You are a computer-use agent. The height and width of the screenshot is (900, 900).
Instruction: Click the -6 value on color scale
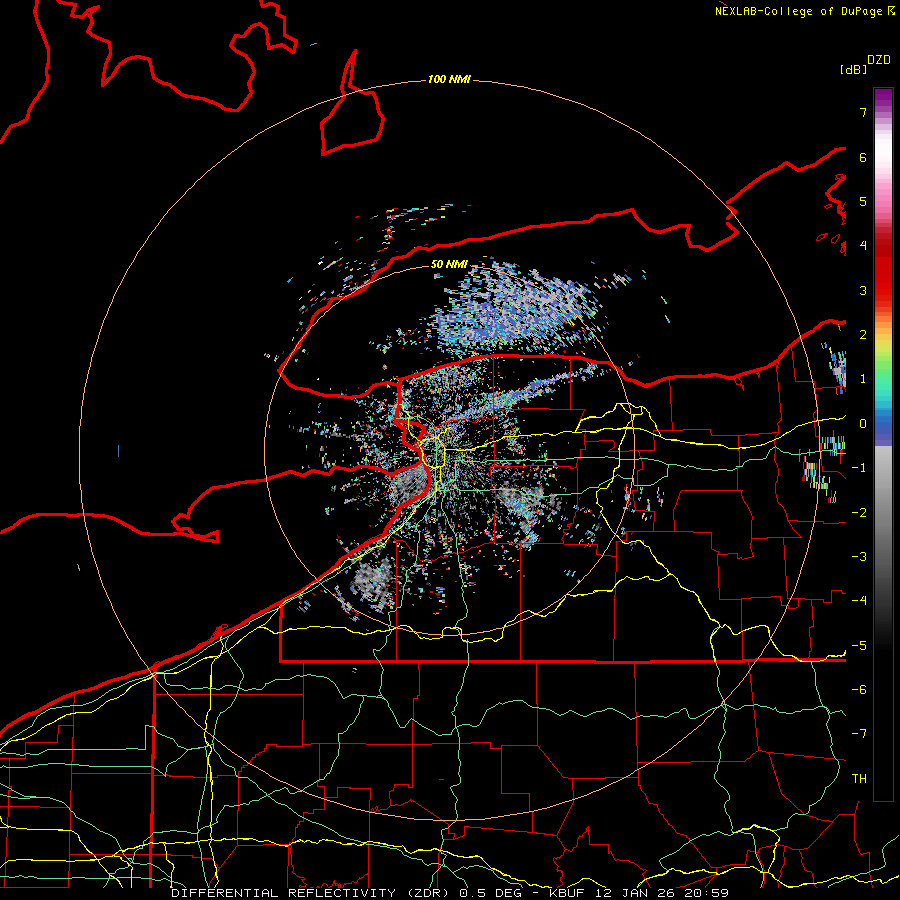859,690
